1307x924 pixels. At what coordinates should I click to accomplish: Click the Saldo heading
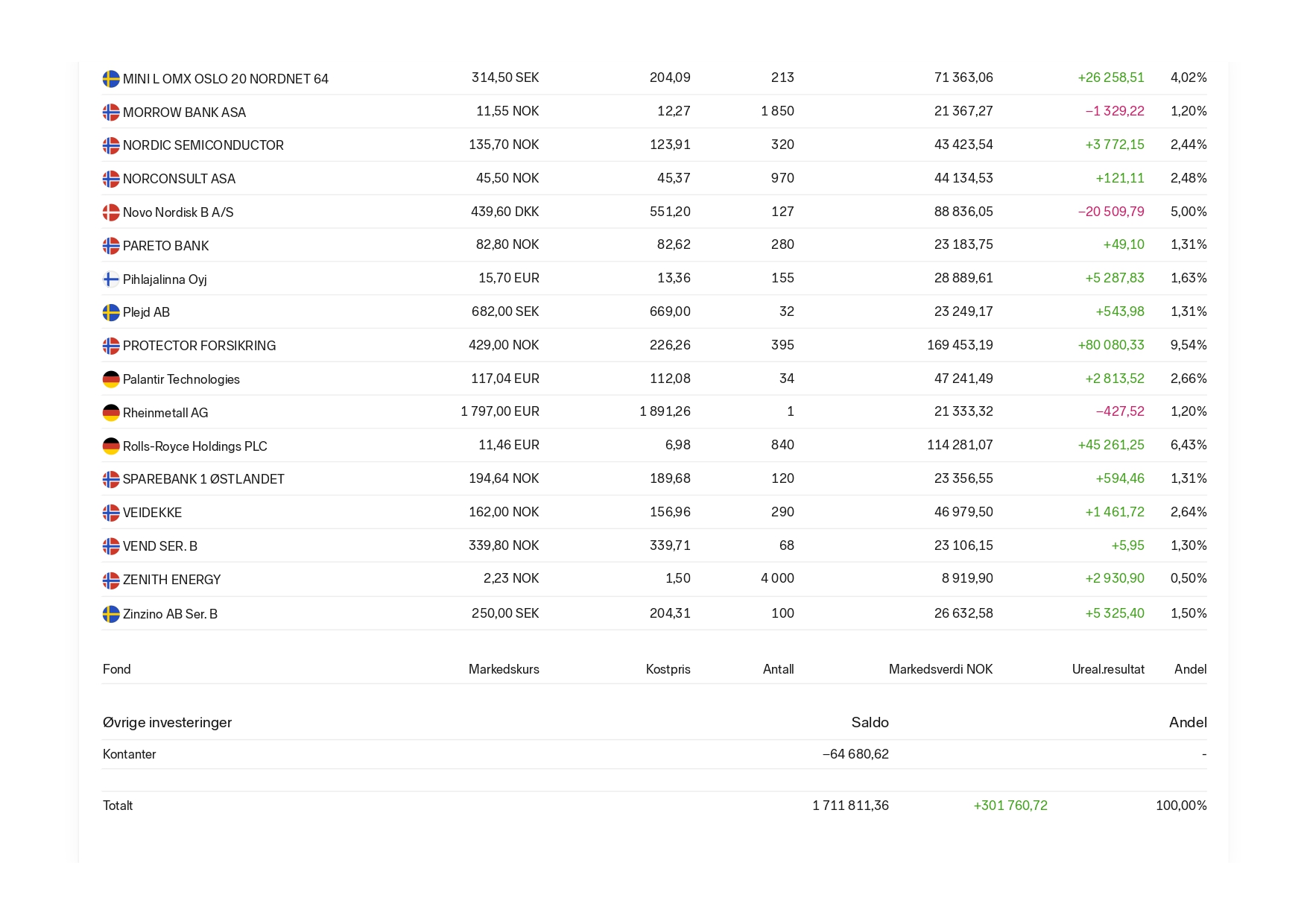(x=870, y=722)
